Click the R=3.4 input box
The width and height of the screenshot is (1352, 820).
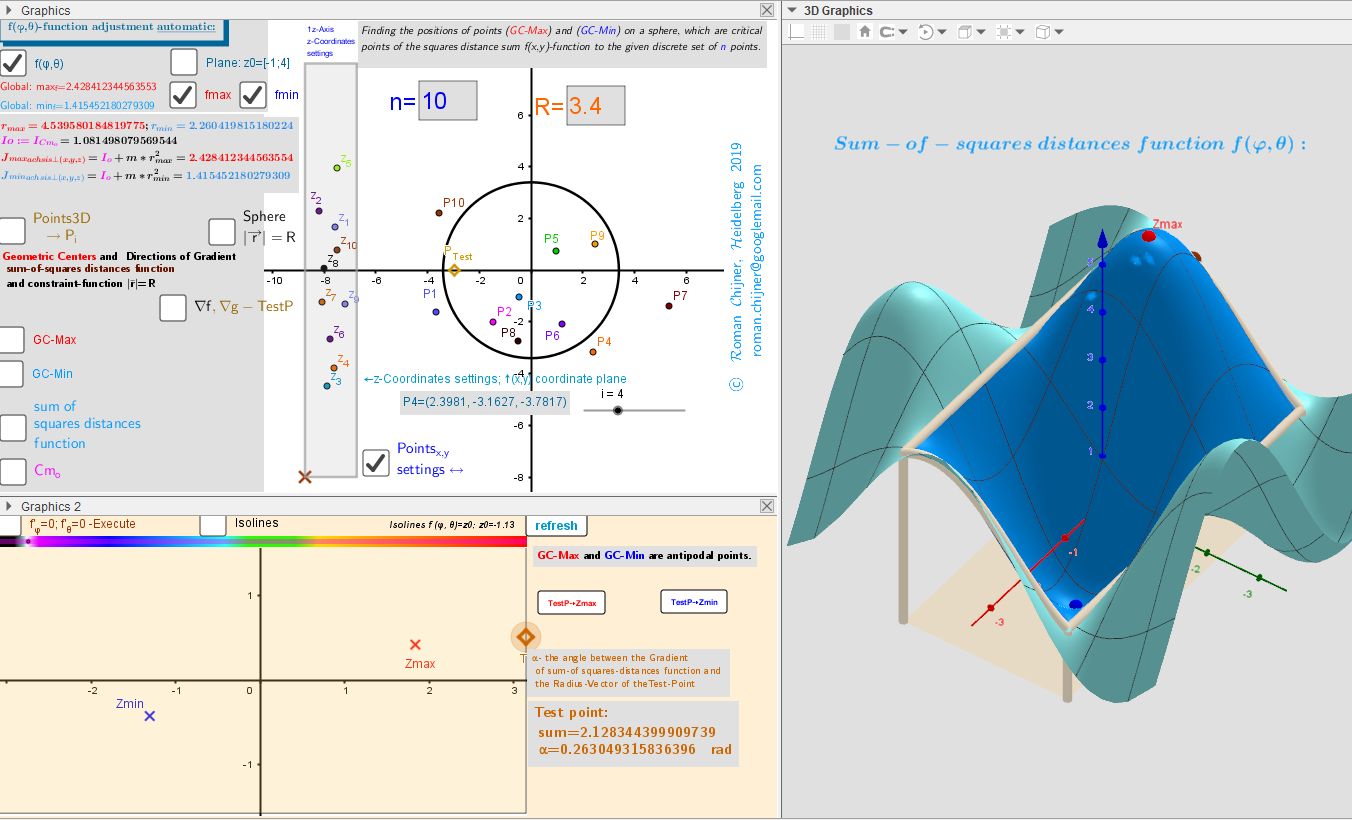click(596, 105)
